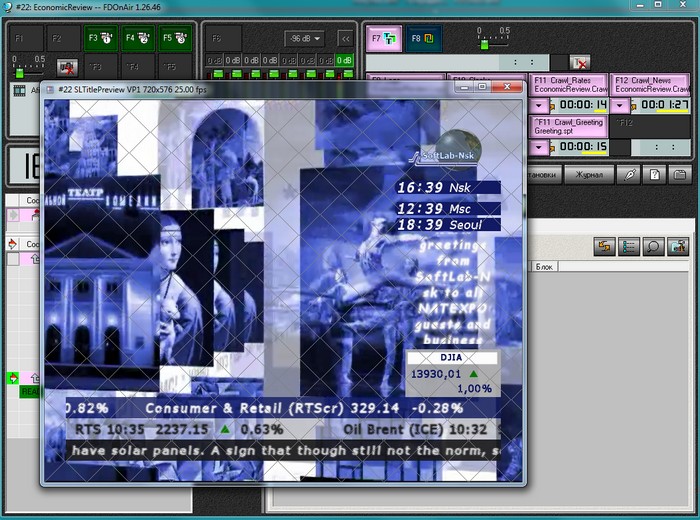Toggle the fourth 0 dB audio channel
The width and height of the screenshot is (700, 520).
[x=270, y=60]
